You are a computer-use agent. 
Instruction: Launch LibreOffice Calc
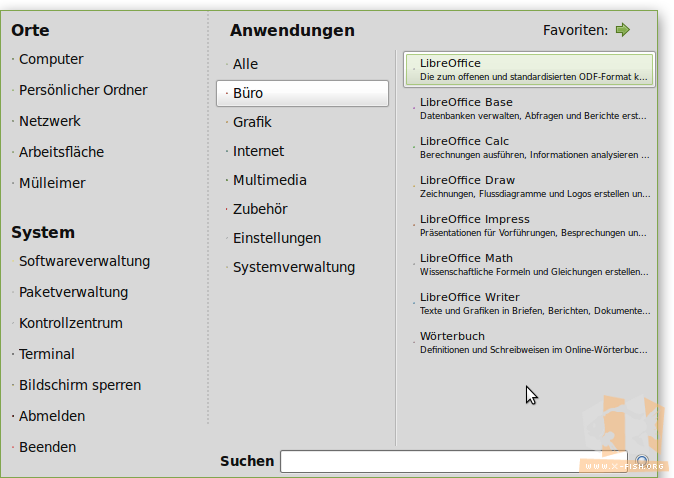[x=529, y=147]
